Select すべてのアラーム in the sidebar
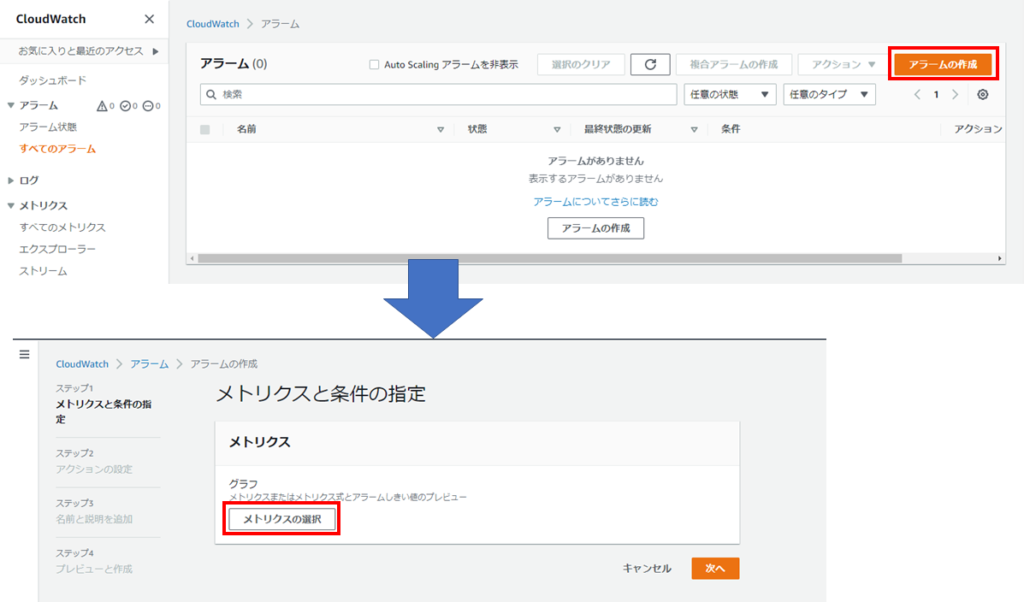The image size is (1024, 602). click(x=57, y=149)
